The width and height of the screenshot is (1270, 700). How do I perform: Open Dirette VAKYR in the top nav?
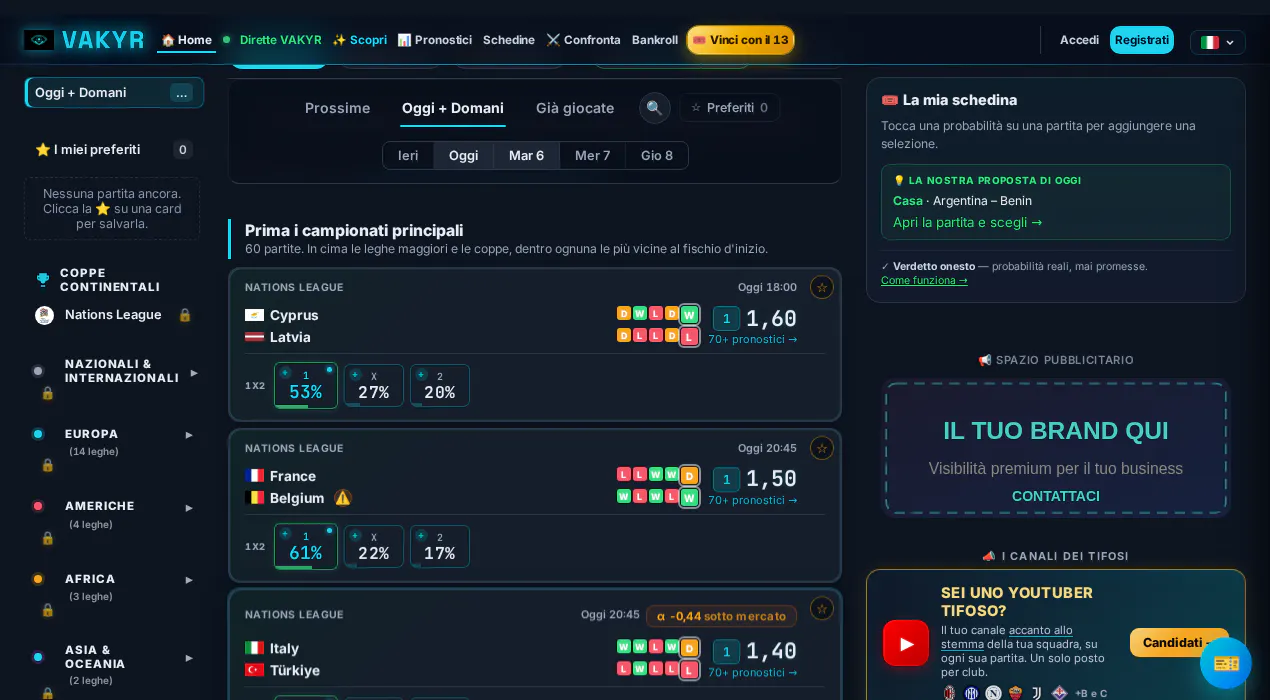click(x=272, y=40)
